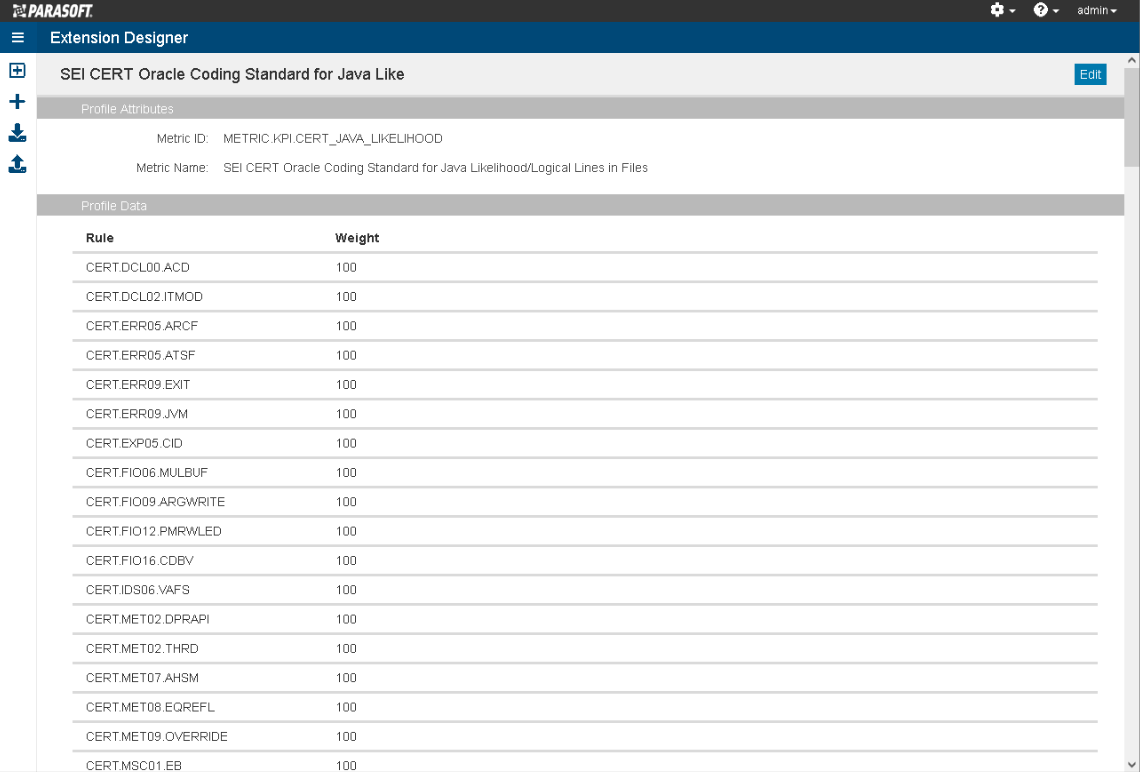Click the upload profile icon

click(x=17, y=164)
